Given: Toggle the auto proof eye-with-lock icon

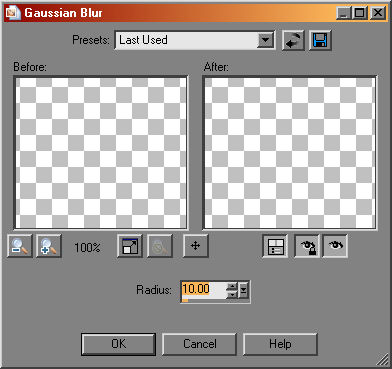Looking at the screenshot, I should [x=307, y=246].
